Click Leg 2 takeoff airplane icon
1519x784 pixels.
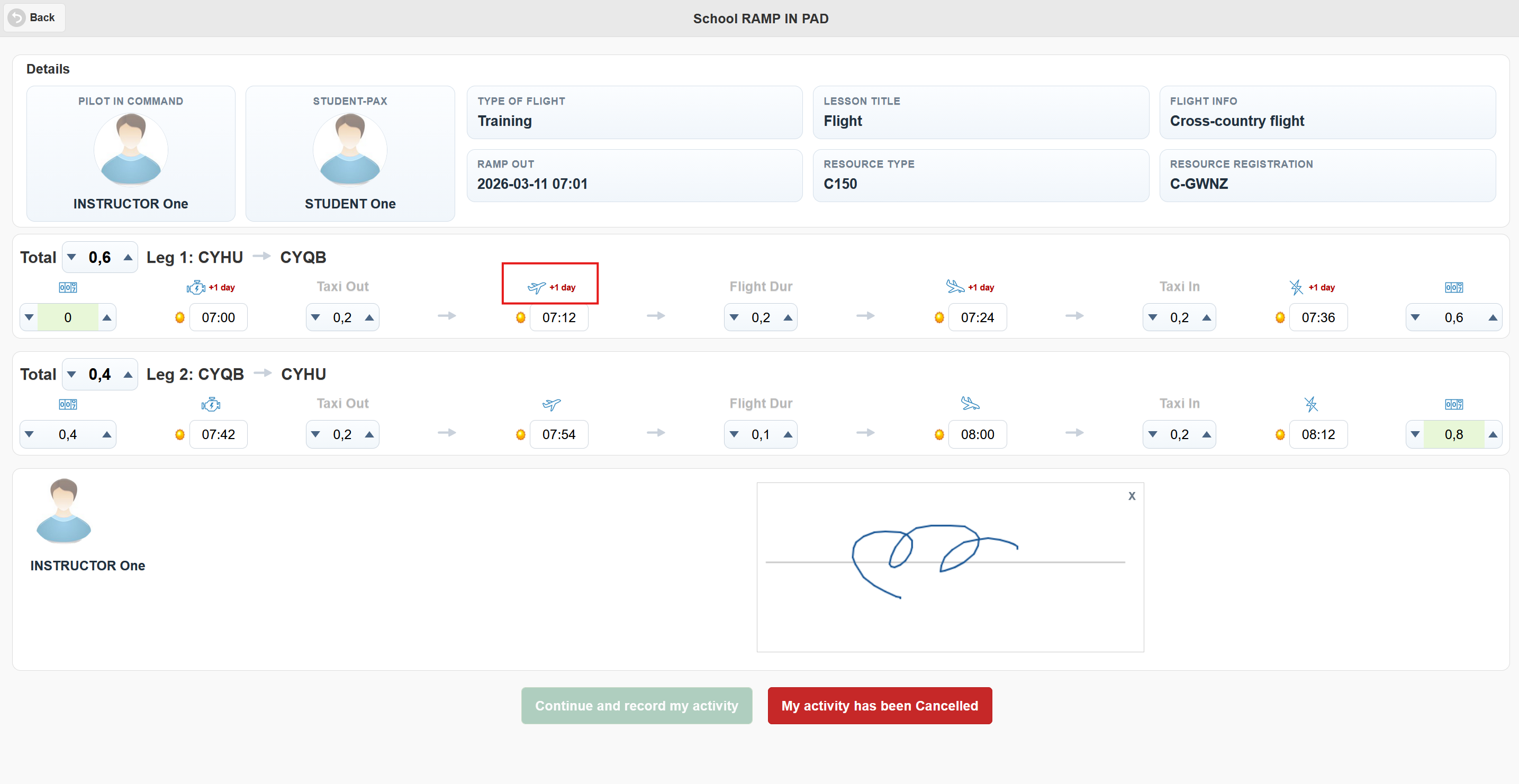click(551, 404)
